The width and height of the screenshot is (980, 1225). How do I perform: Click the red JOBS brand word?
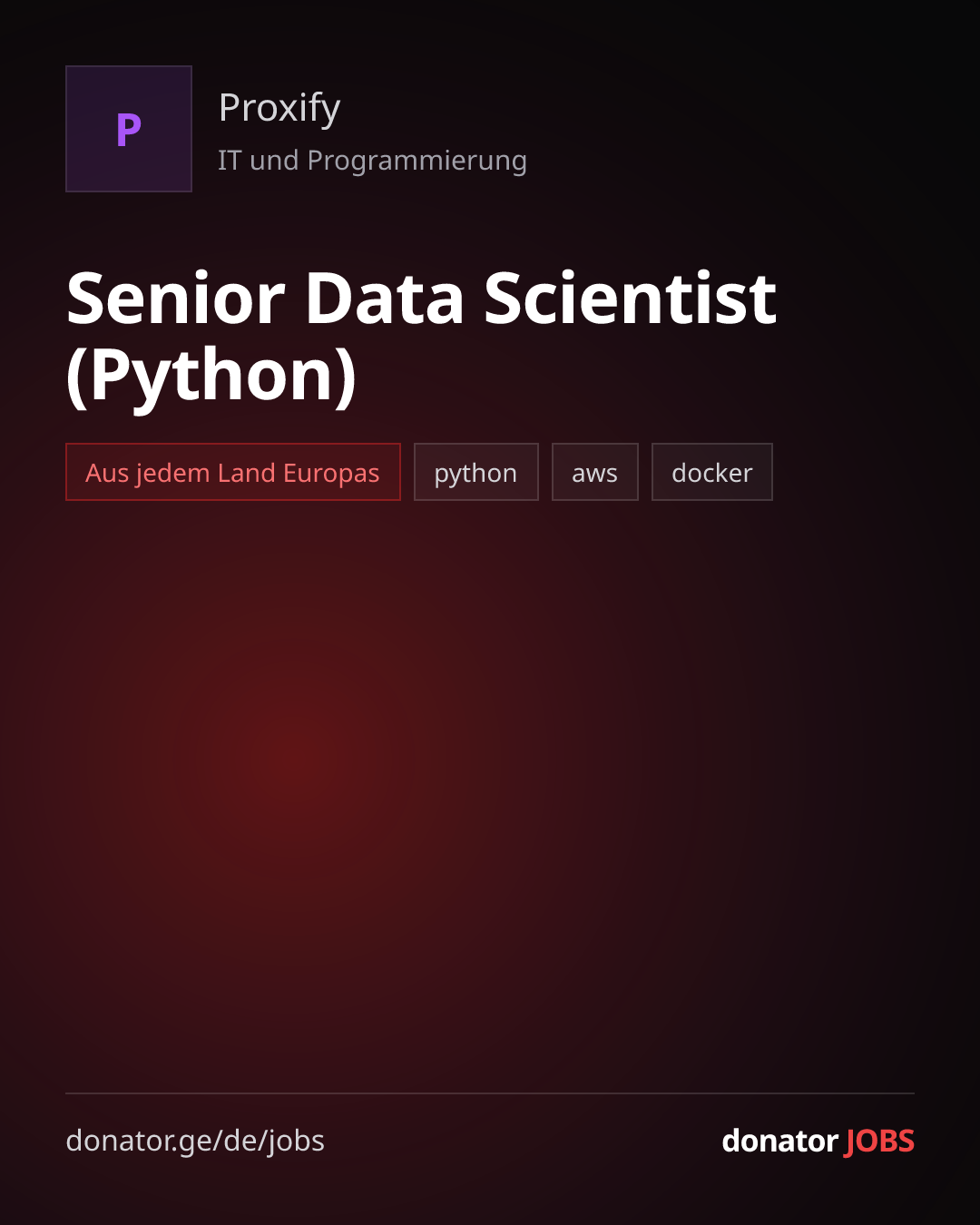[880, 1141]
